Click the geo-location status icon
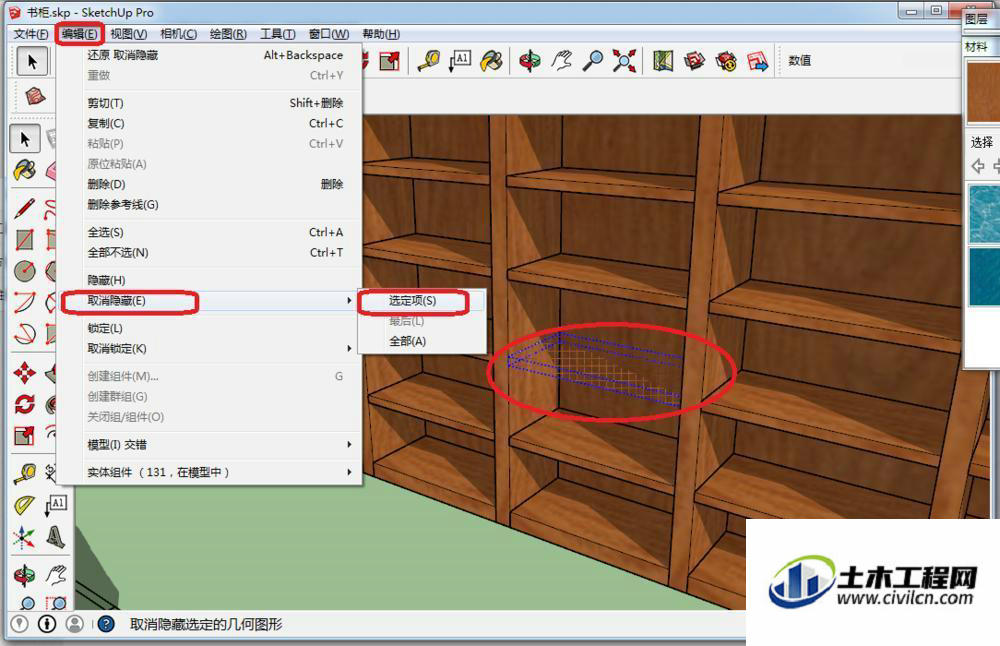Image resolution: width=1000 pixels, height=646 pixels. point(20,624)
